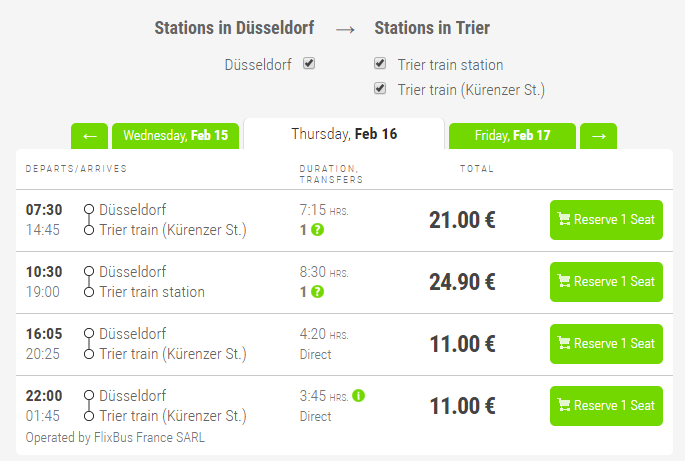This screenshot has height=461, width=685.
Task: Open the Friday, Feb 17 tab
Action: click(x=512, y=136)
